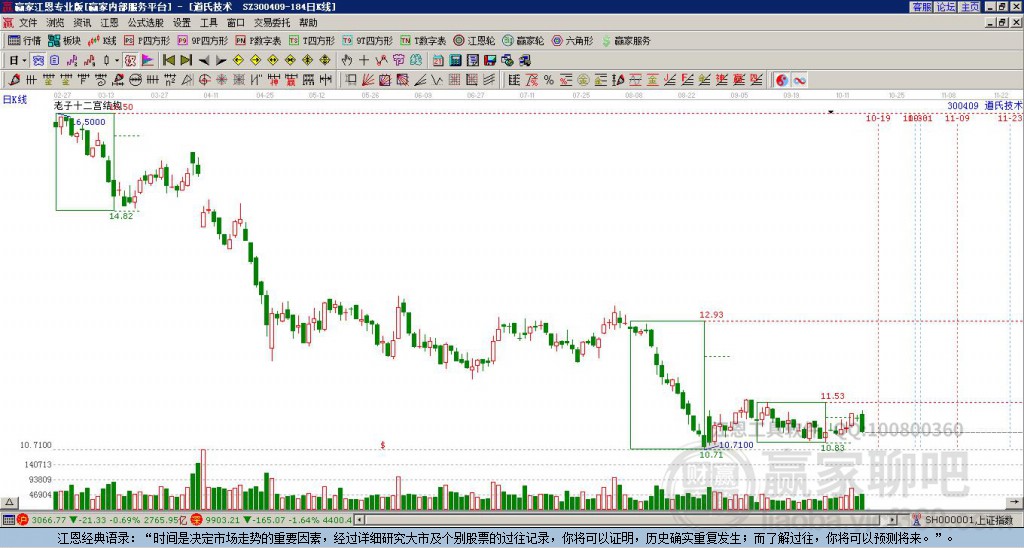Open the 9T四方形 tool

tap(367, 40)
